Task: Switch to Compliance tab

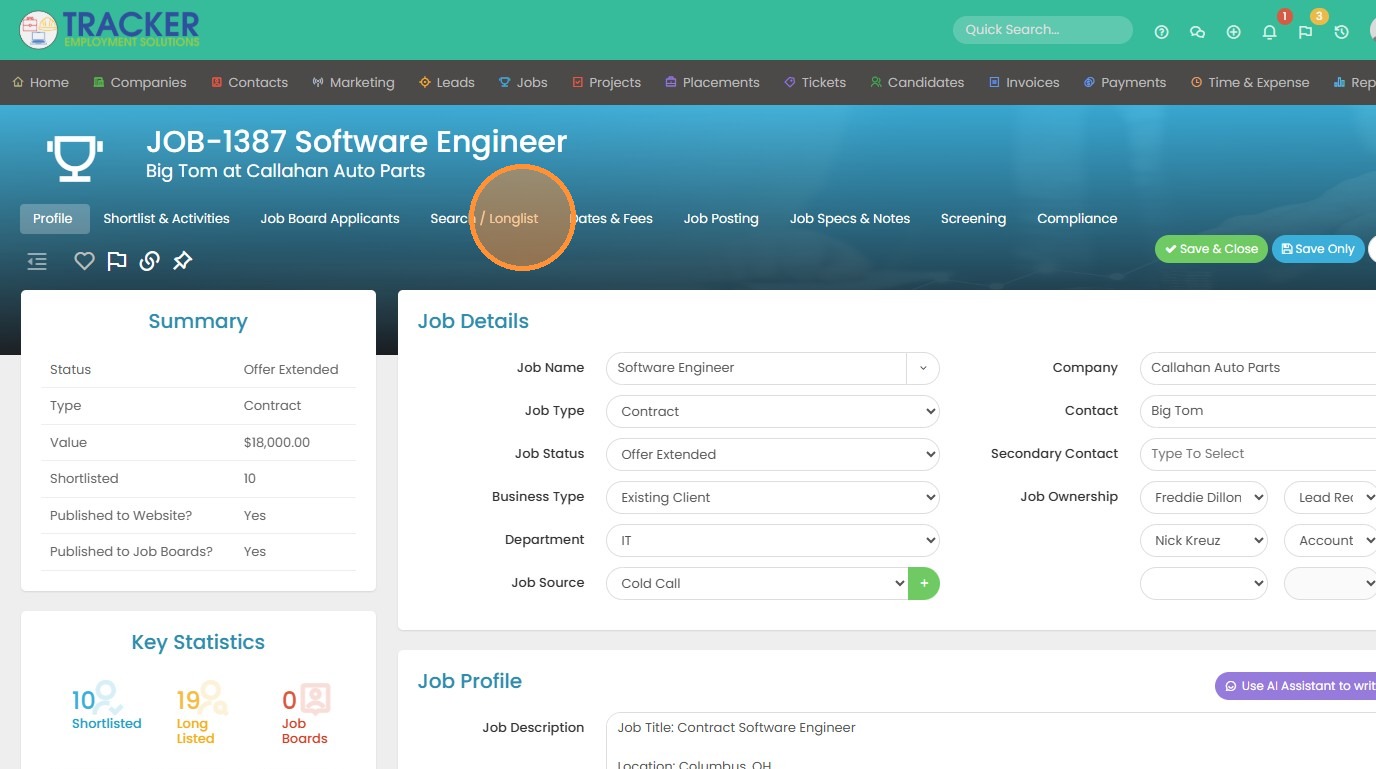Action: (1077, 218)
